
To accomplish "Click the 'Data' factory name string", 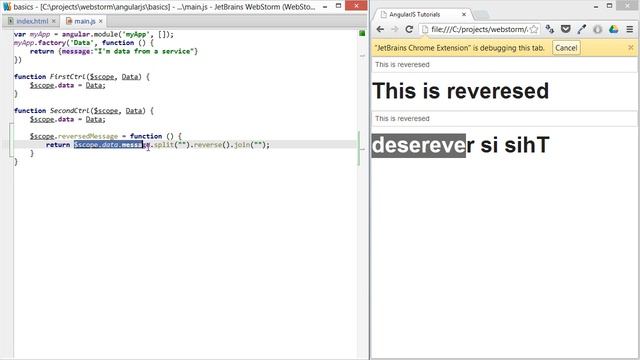I will coord(82,43).
